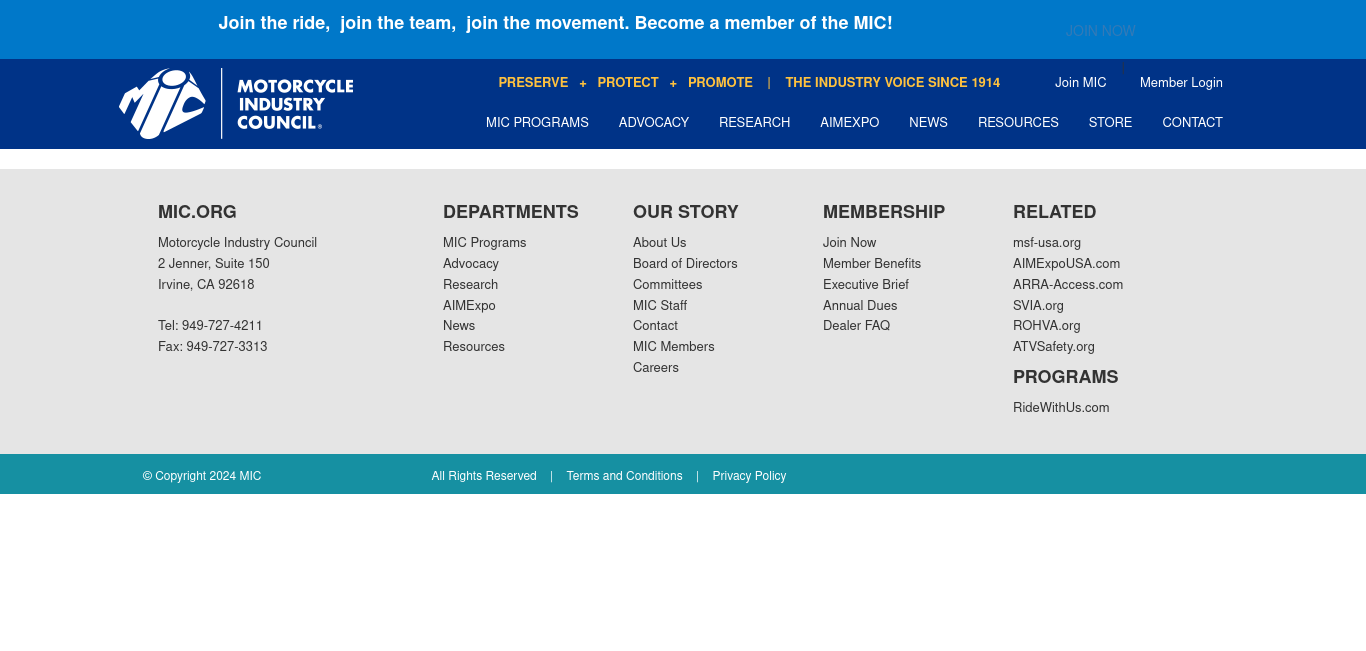Click the Resources link under Departments
Screen dimensions: 1366x651
pyautogui.click(x=474, y=347)
